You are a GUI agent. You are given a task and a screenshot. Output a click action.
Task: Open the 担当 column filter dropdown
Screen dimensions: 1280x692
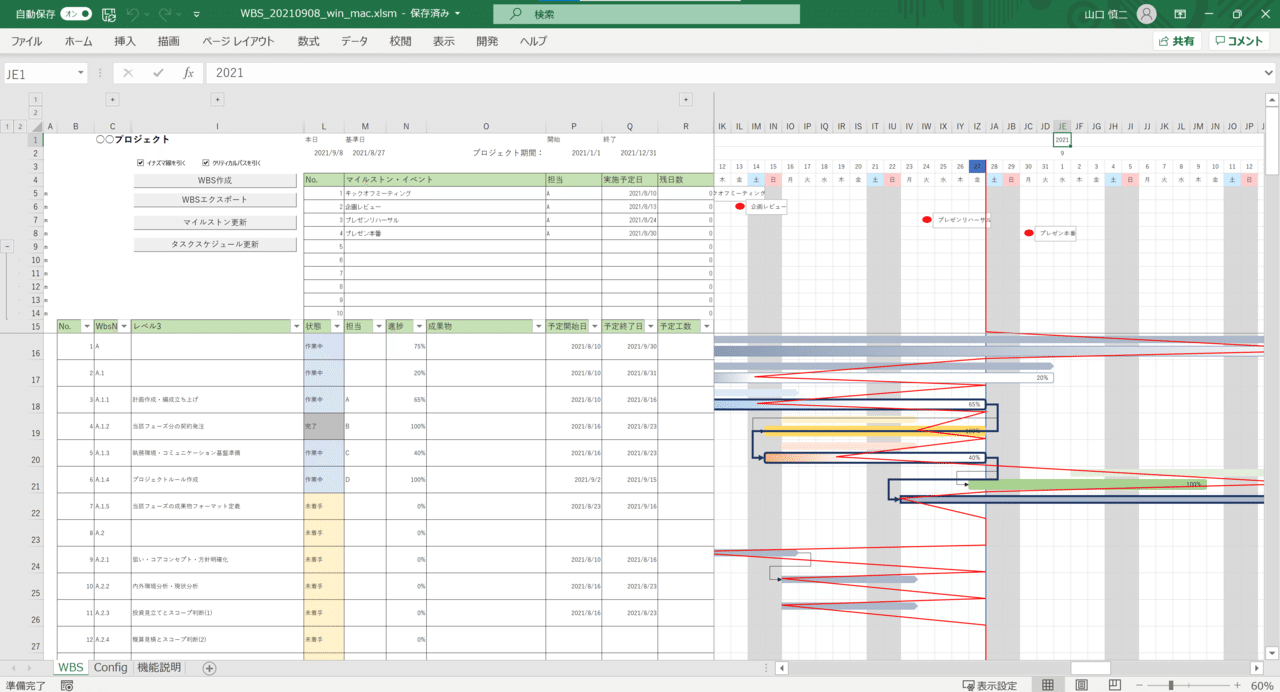pos(379,326)
